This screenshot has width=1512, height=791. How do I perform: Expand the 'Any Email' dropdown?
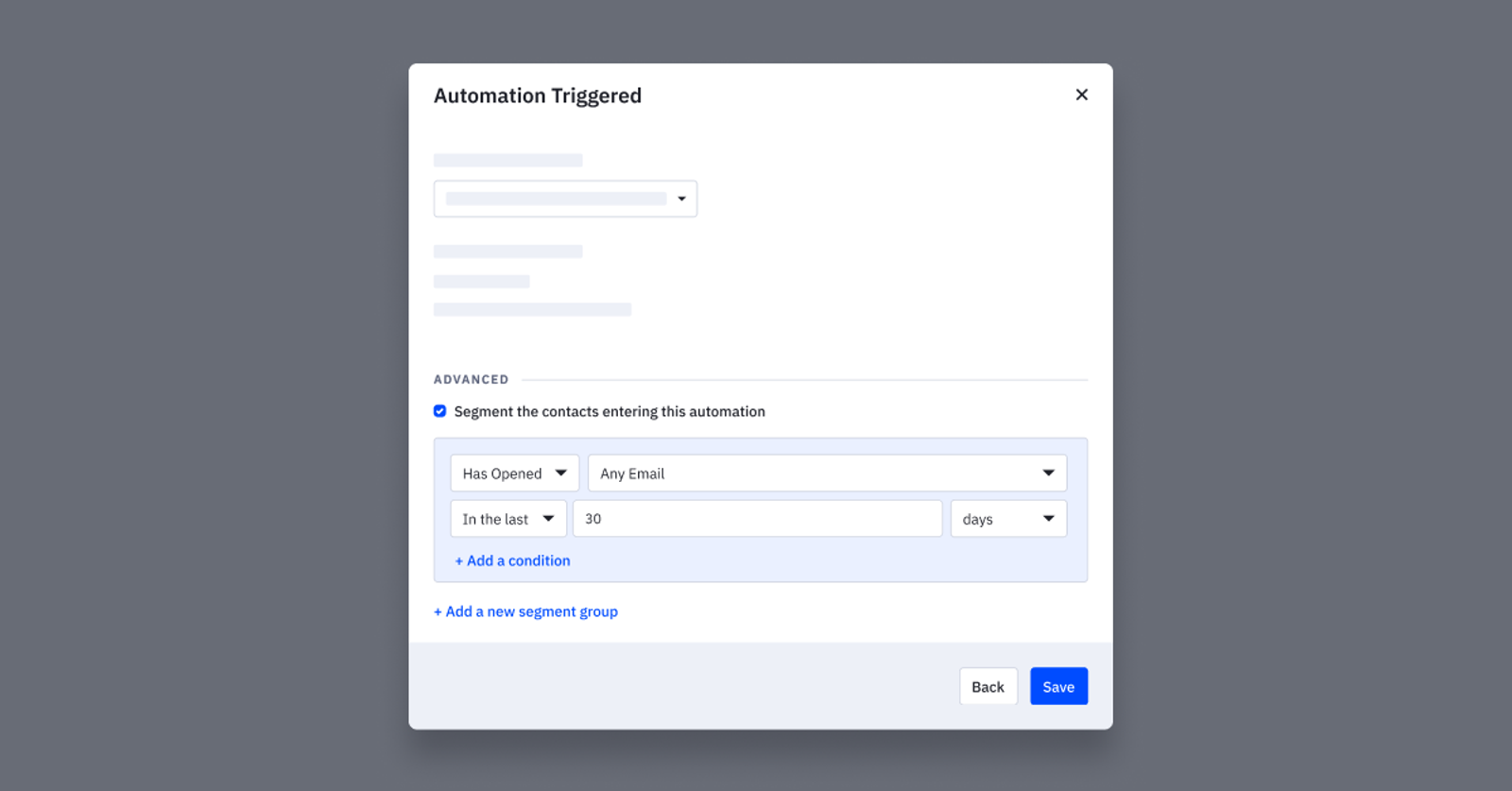click(827, 473)
